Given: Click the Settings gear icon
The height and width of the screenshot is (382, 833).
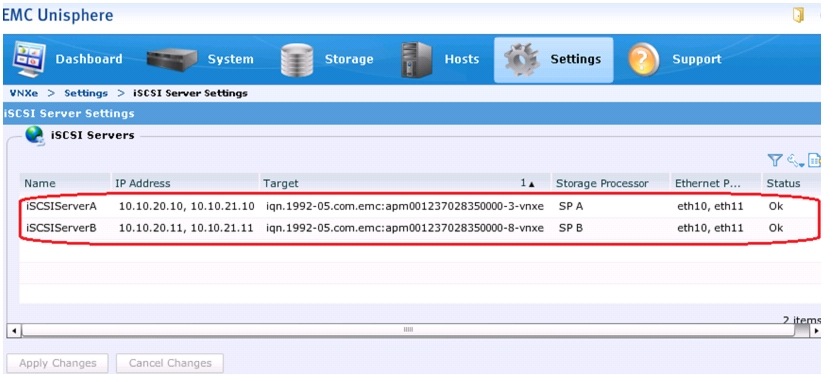Looking at the screenshot, I should (x=522, y=60).
